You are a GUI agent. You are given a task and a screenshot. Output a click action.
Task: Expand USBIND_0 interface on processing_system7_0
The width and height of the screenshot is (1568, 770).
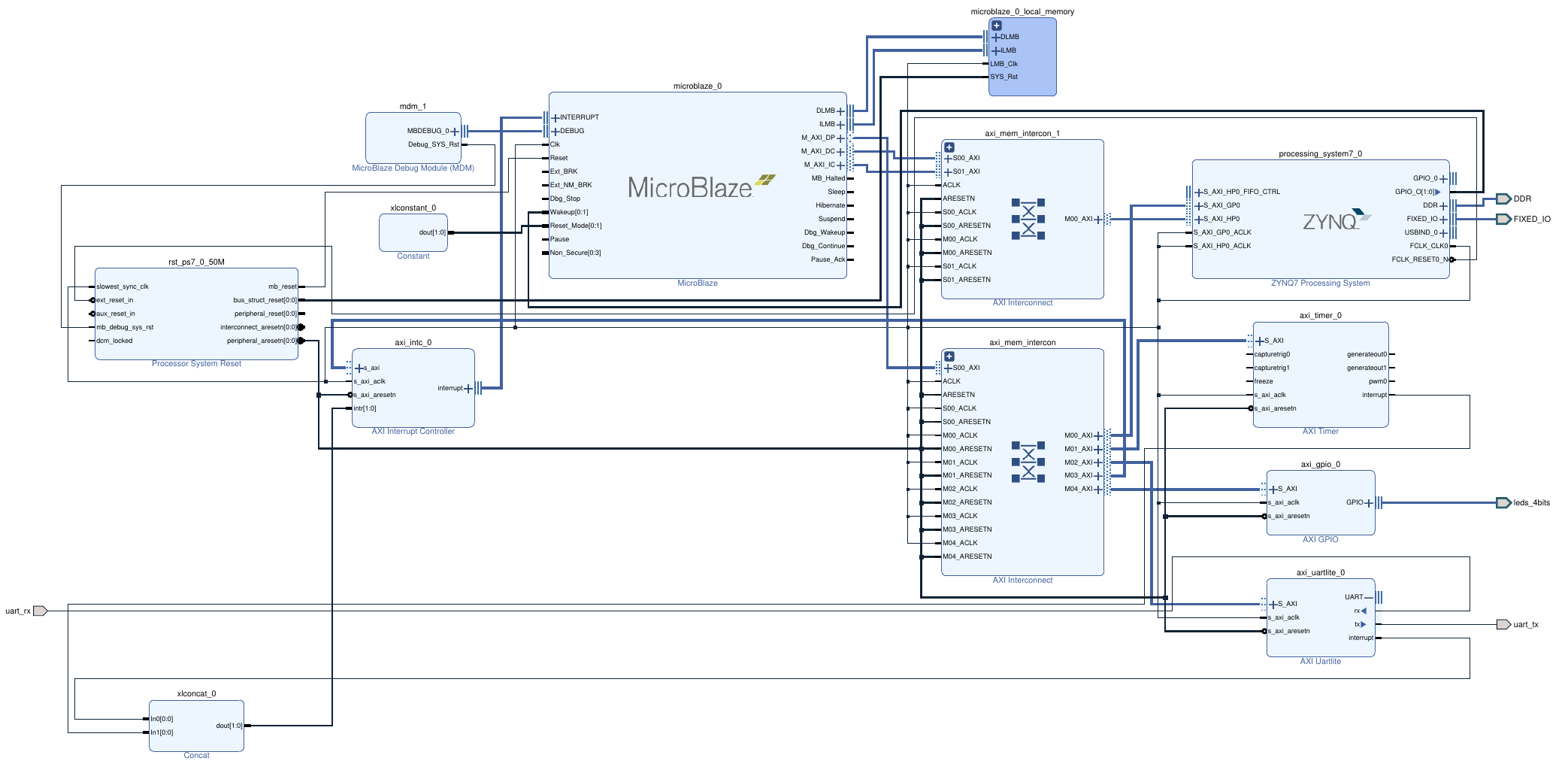[x=1444, y=233]
